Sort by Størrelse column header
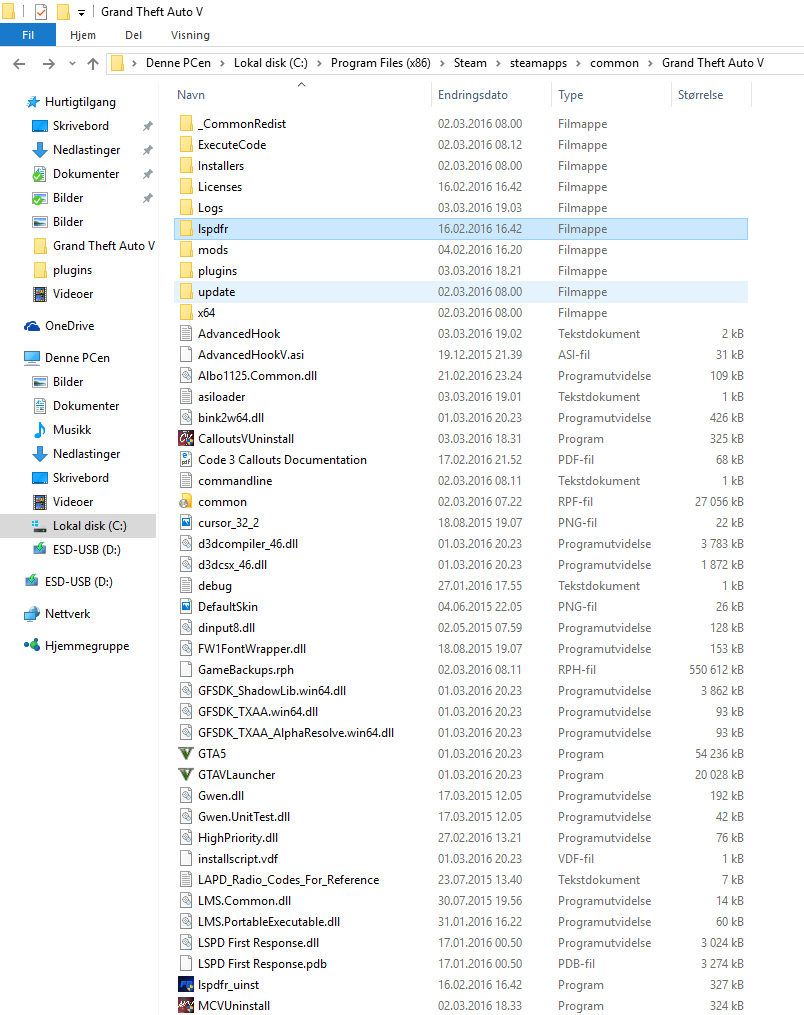 click(x=711, y=95)
